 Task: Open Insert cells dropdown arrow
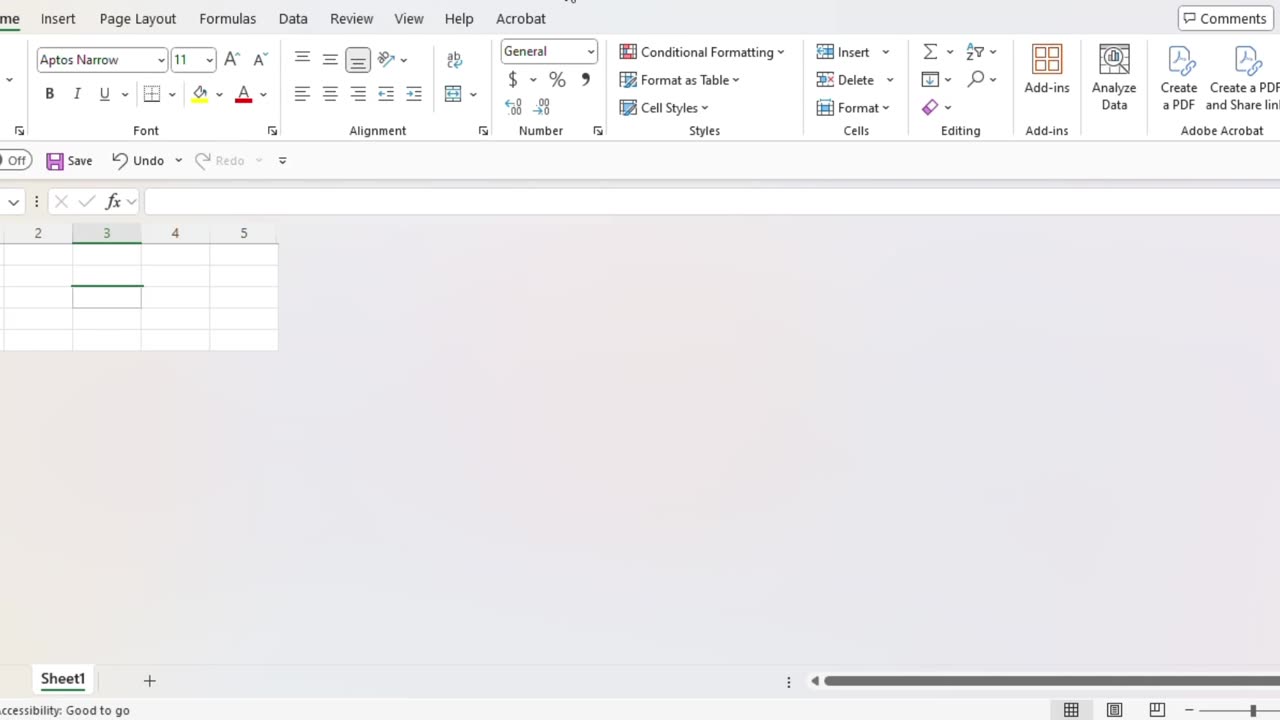click(x=885, y=52)
